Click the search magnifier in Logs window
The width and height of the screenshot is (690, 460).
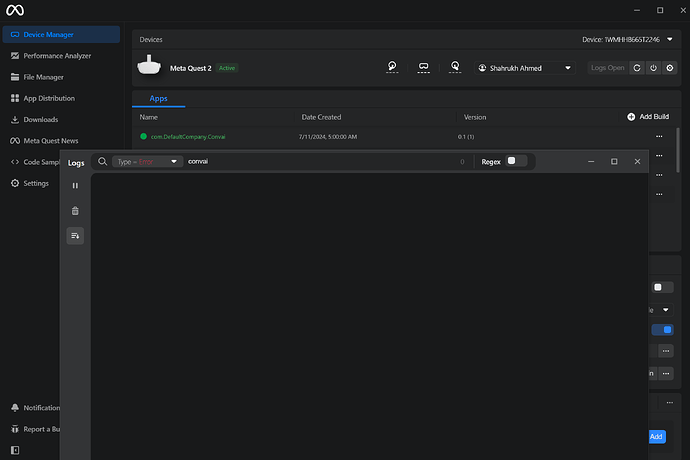tap(103, 162)
